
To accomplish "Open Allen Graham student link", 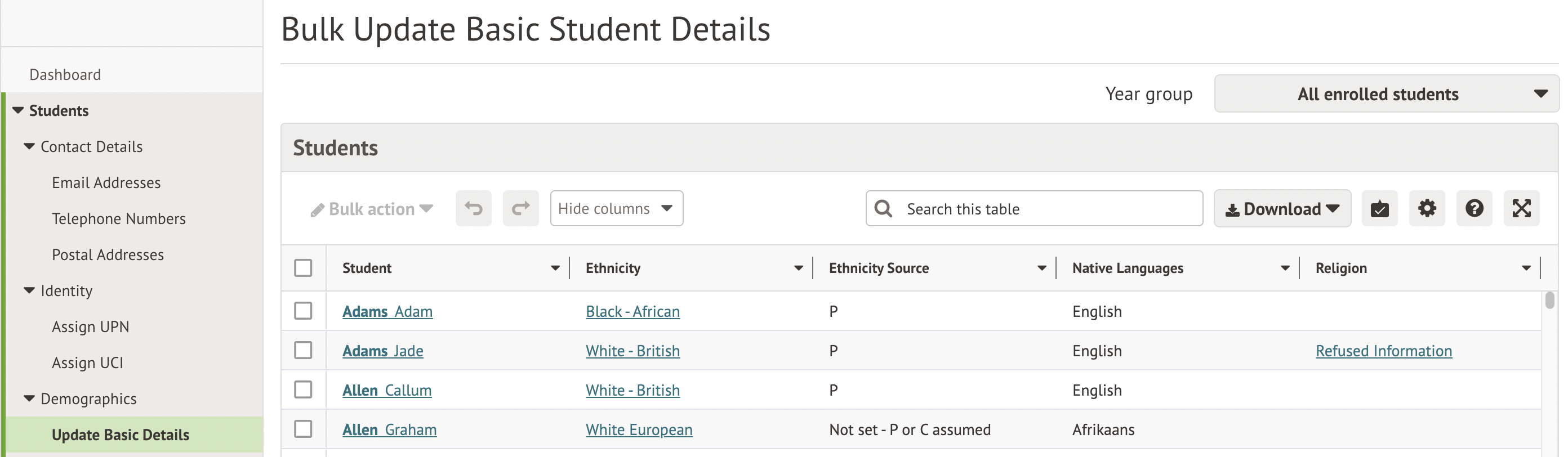I will click(390, 429).
